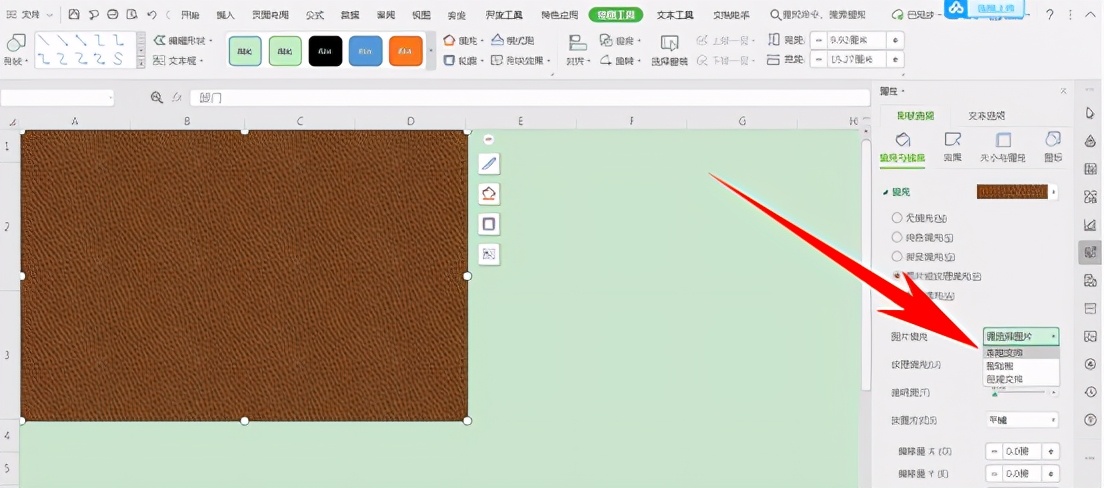Click in the formula bar input field
The image size is (1104, 488).
click(530, 98)
